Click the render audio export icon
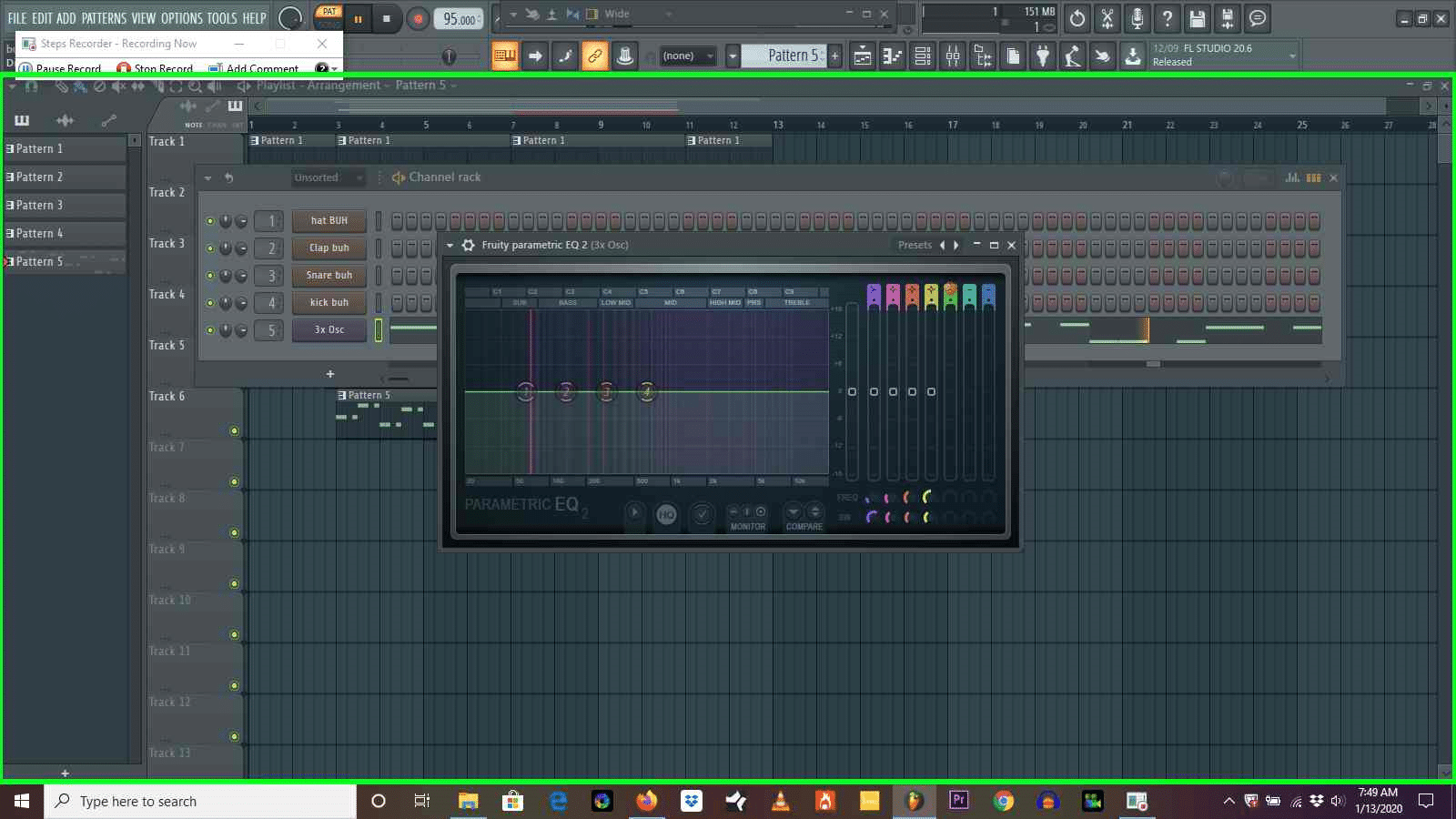The width and height of the screenshot is (1456, 819). tap(1228, 18)
